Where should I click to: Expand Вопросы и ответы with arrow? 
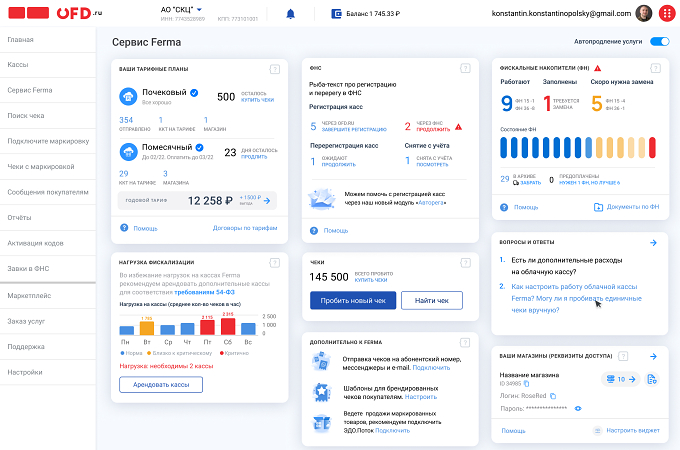653,243
